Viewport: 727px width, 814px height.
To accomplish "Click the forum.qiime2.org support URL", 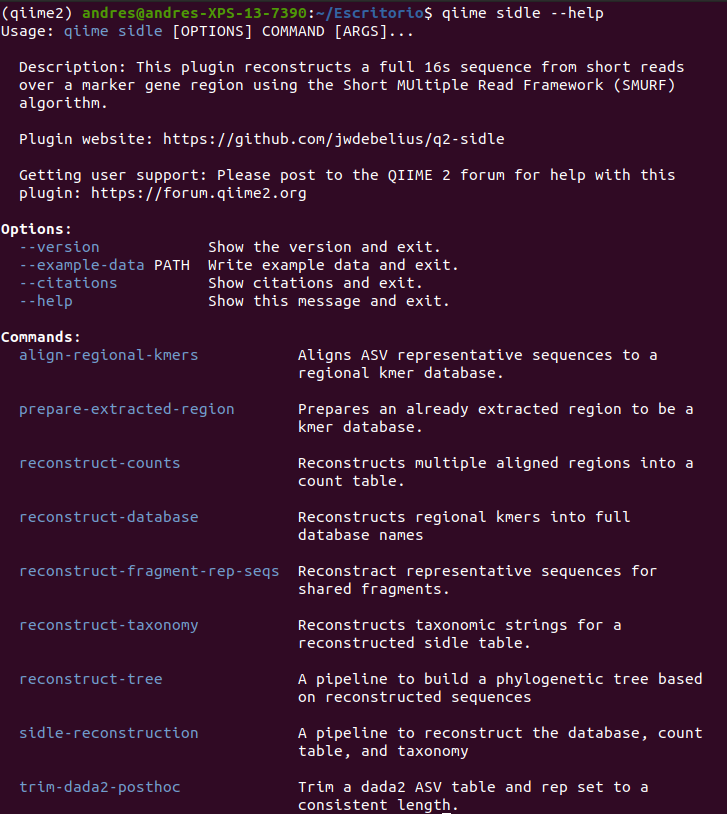I will [x=199, y=193].
